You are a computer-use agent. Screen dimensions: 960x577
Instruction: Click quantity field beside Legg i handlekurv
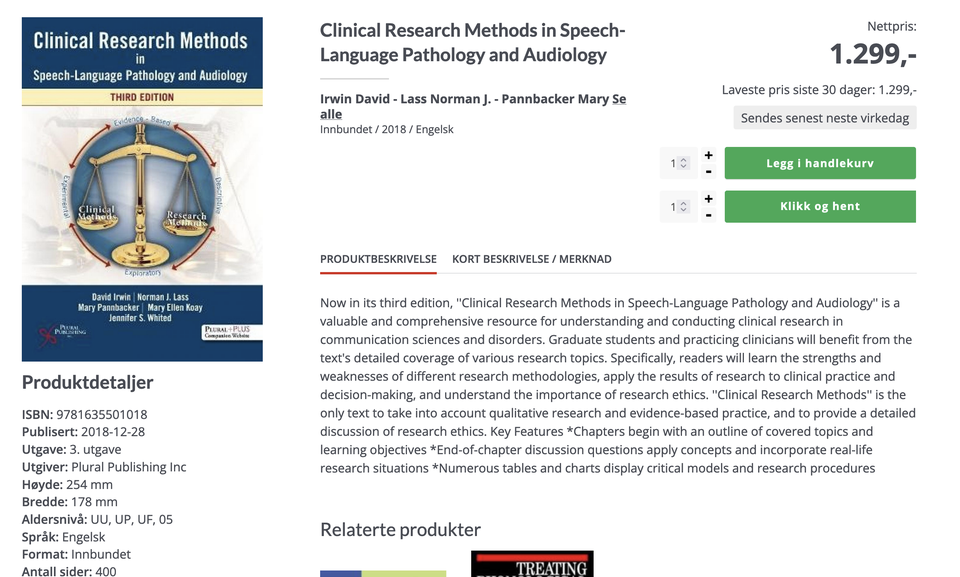point(673,163)
